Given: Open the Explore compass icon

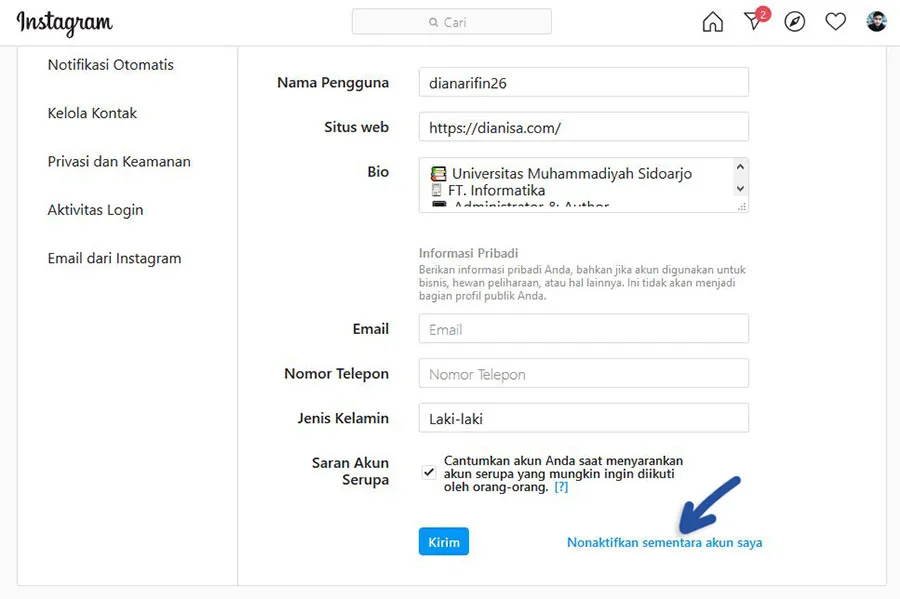Looking at the screenshot, I should click(x=795, y=22).
